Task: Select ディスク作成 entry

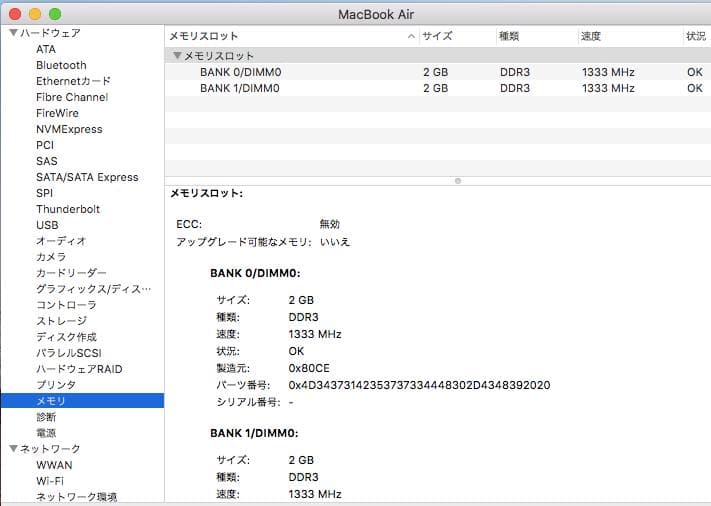Action: point(66,337)
